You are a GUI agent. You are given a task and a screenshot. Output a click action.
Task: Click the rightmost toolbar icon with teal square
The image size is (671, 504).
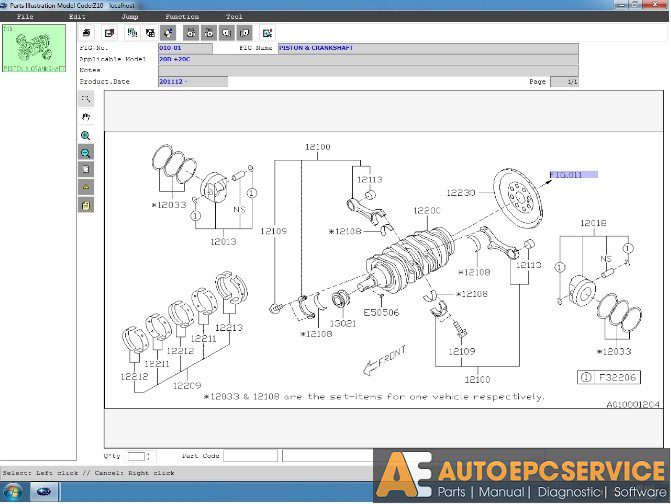click(267, 33)
